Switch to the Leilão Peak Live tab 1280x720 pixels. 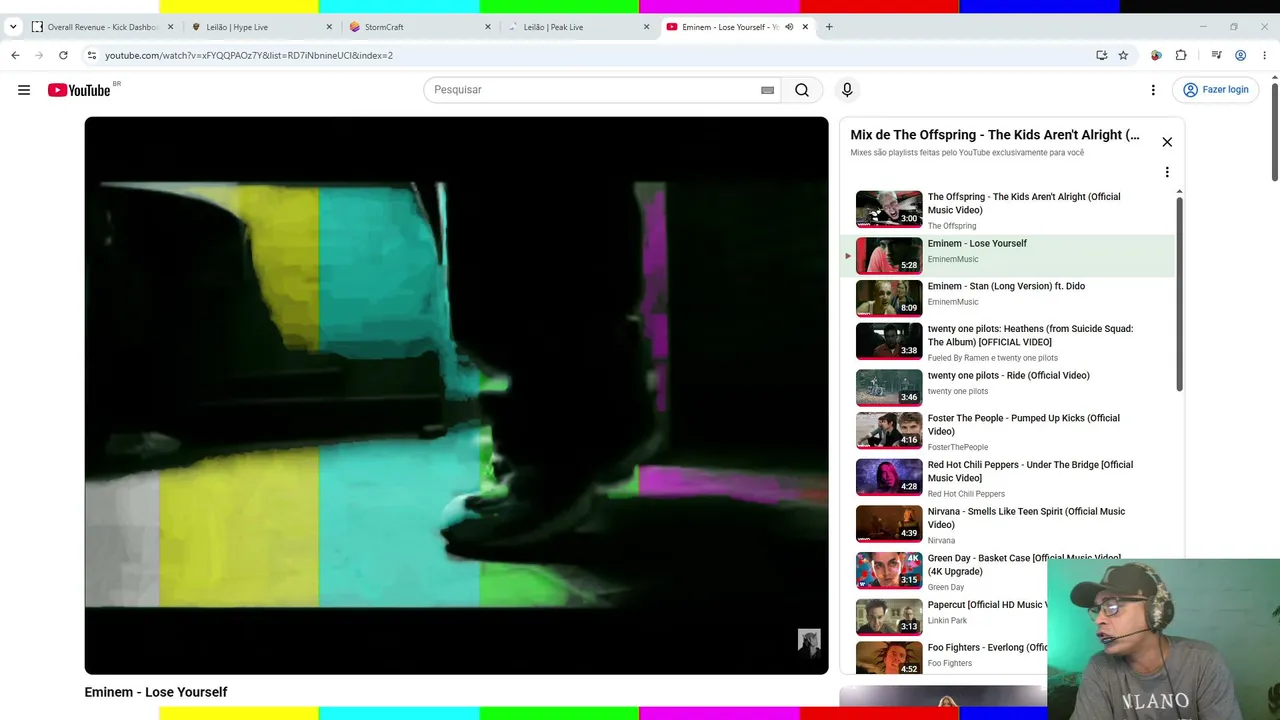point(579,27)
